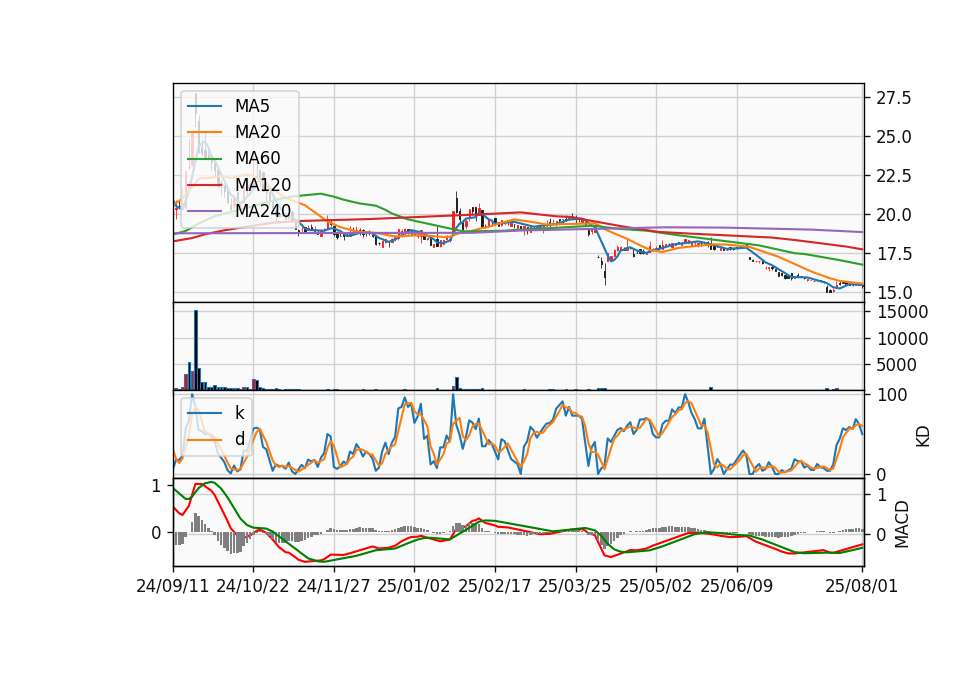The width and height of the screenshot is (960, 690).
Task: Select the MA240 legend label
Action: (263, 211)
